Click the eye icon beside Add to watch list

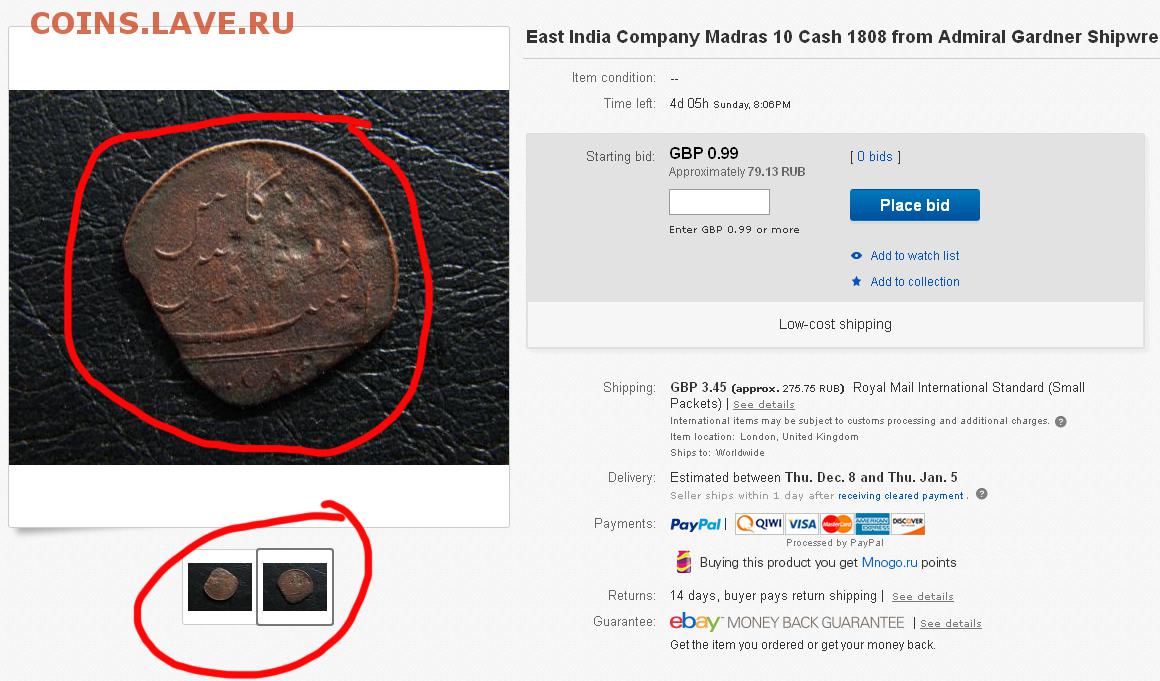click(x=856, y=256)
